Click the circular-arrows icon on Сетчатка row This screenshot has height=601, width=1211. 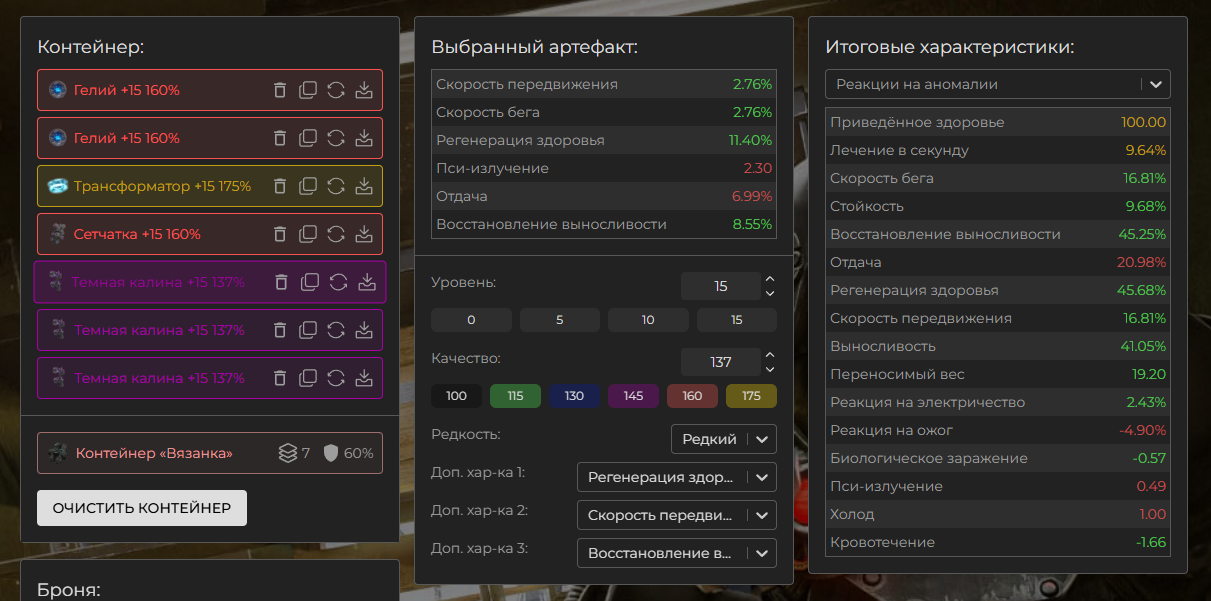tap(336, 234)
